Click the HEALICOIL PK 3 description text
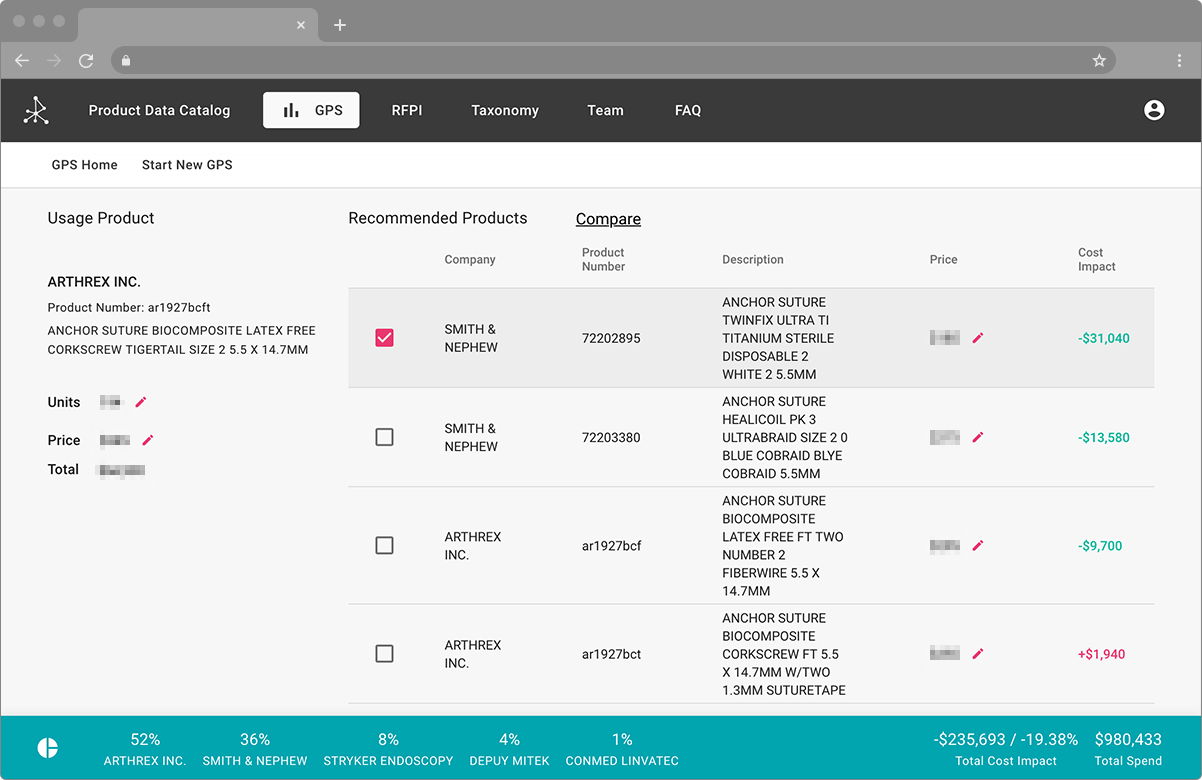1202x780 pixels. (785, 437)
